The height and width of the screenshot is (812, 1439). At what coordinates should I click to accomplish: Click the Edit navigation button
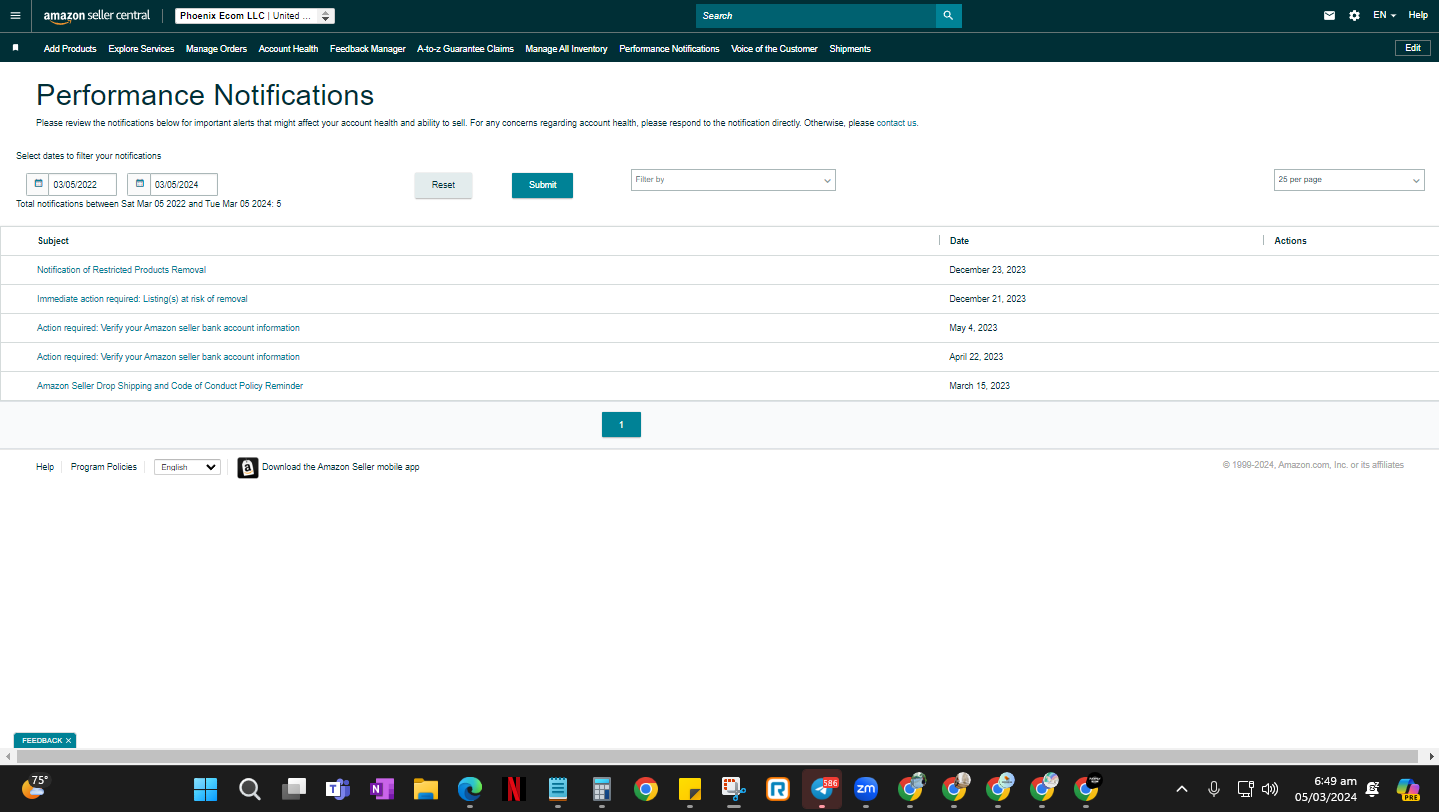[1413, 48]
